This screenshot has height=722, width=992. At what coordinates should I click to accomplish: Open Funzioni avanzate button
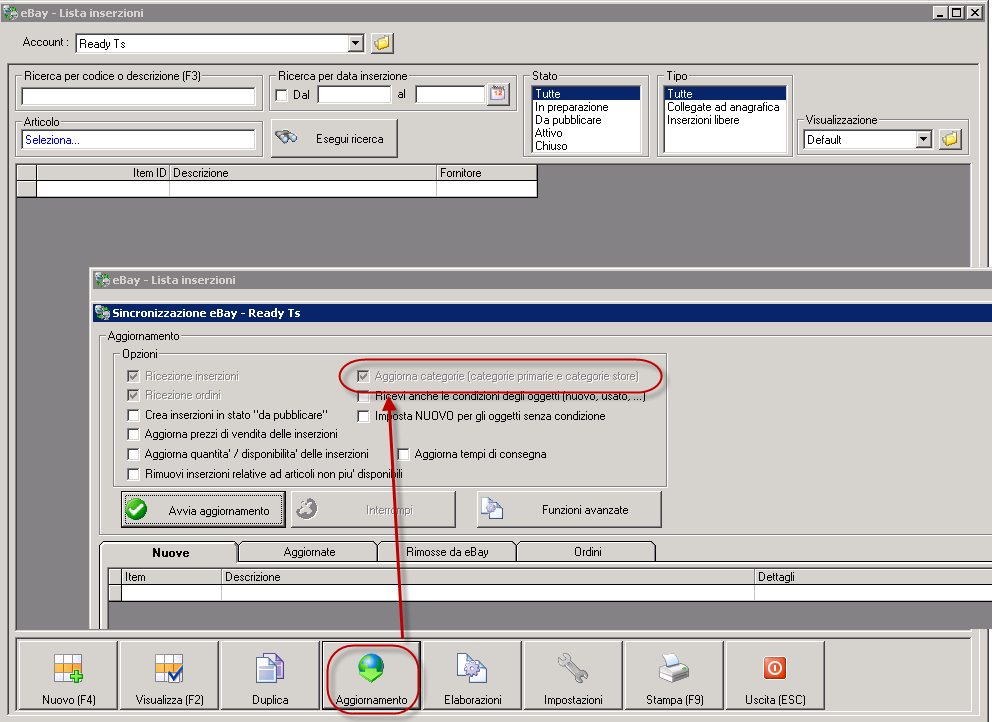click(x=569, y=510)
